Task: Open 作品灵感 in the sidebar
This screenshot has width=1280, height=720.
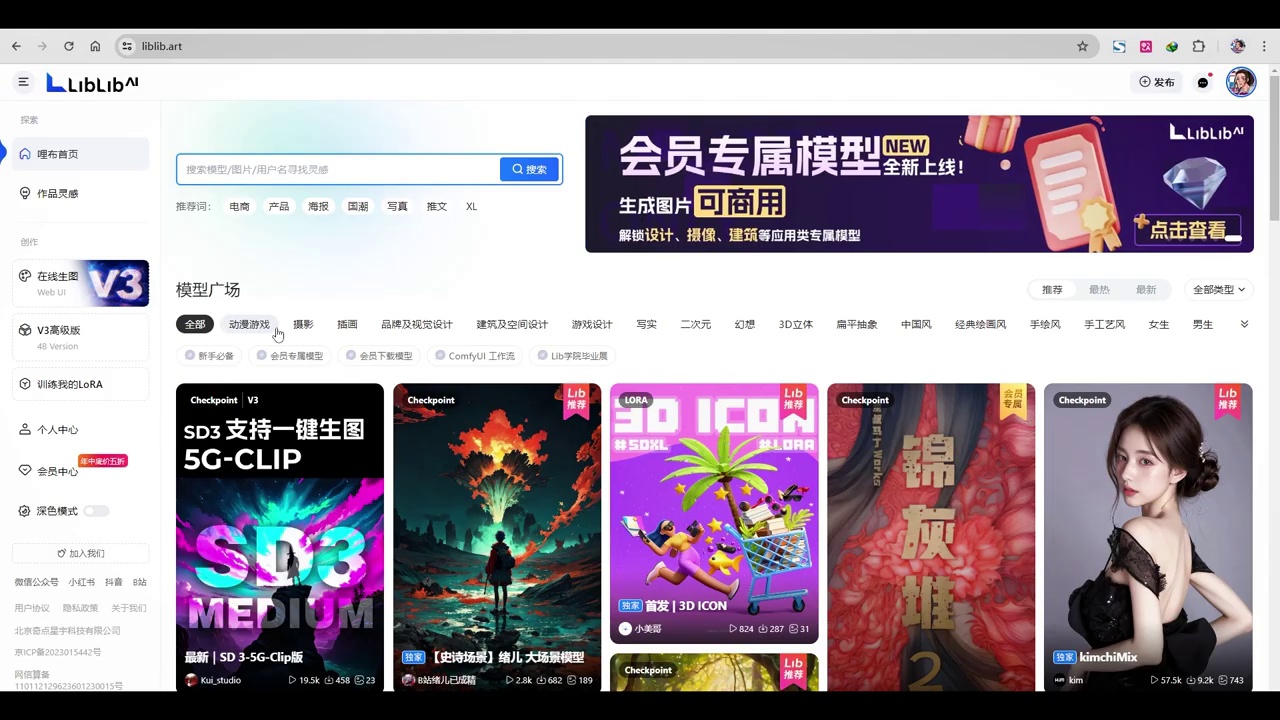Action: 80,193
